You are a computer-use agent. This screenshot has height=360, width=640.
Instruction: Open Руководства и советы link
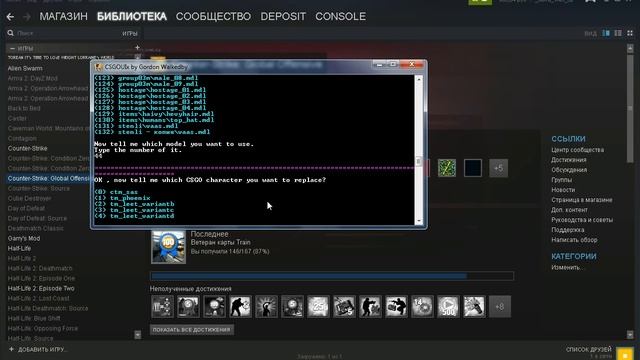(x=582, y=220)
